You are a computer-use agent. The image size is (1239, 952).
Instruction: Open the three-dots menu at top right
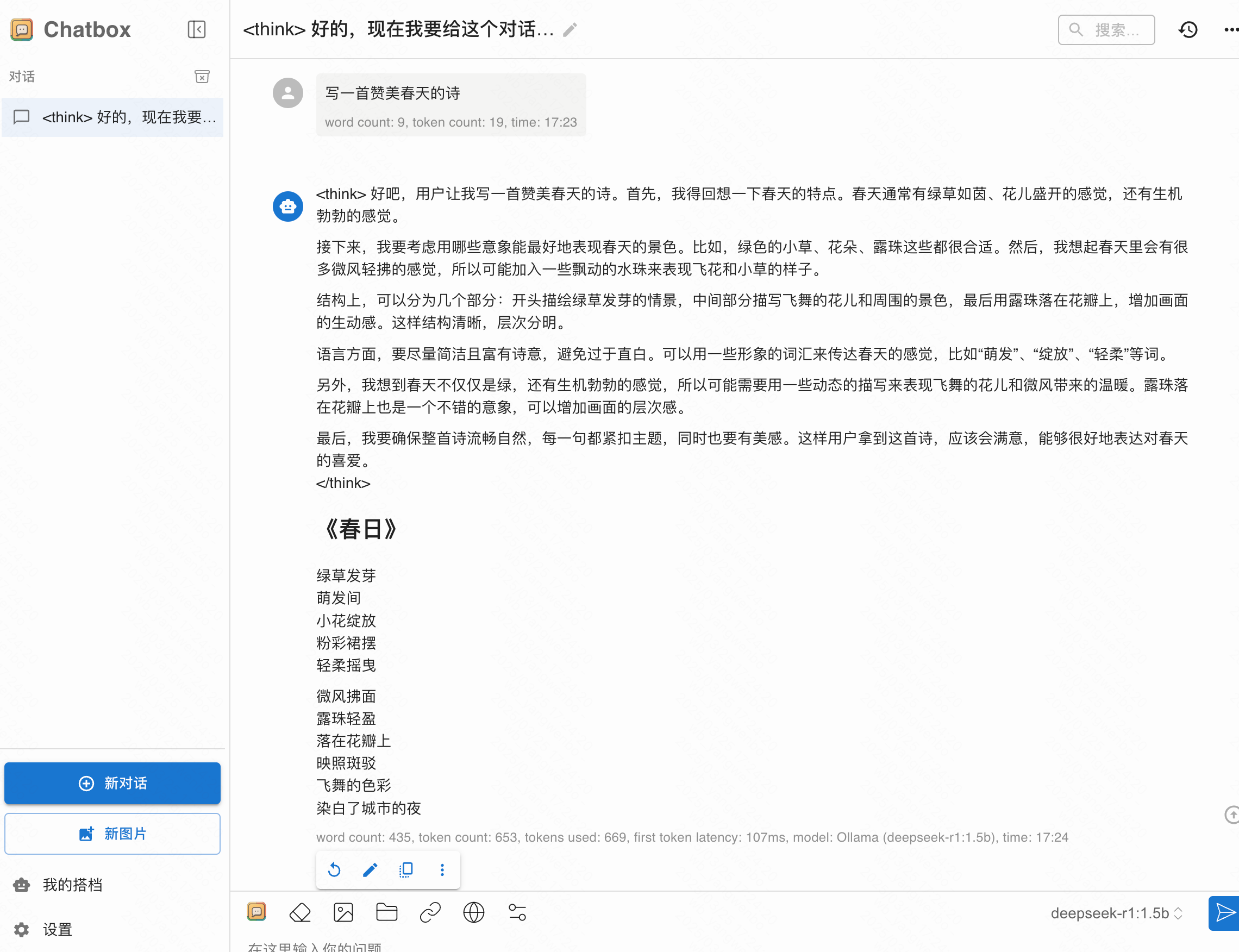tap(1230, 29)
